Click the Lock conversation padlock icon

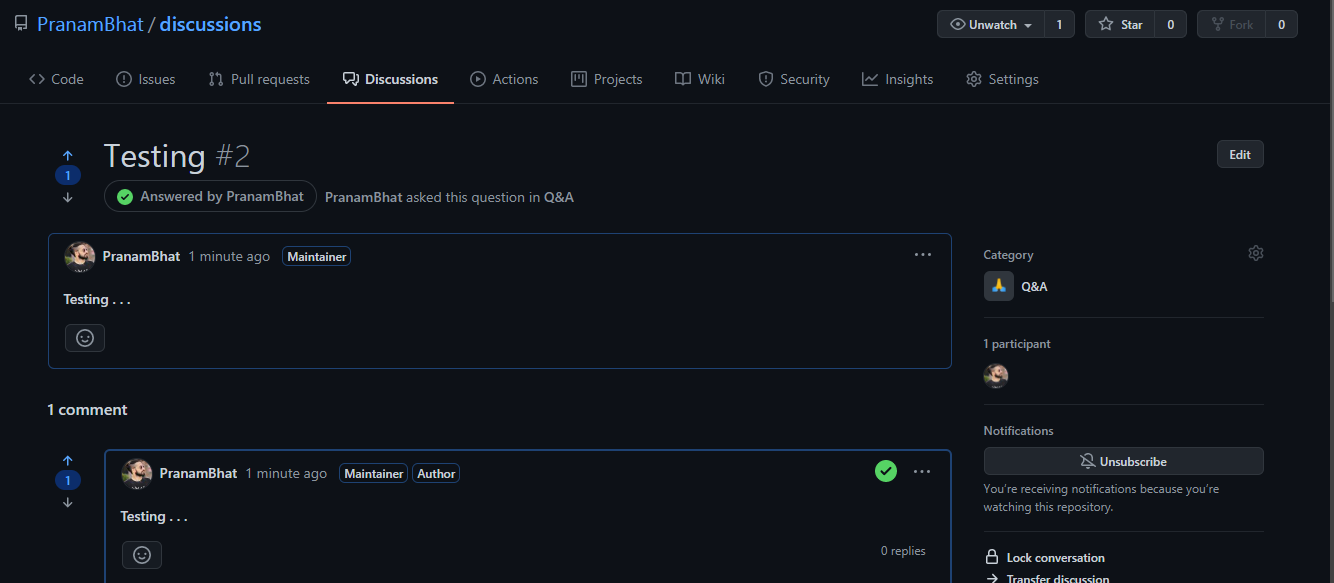[991, 556]
